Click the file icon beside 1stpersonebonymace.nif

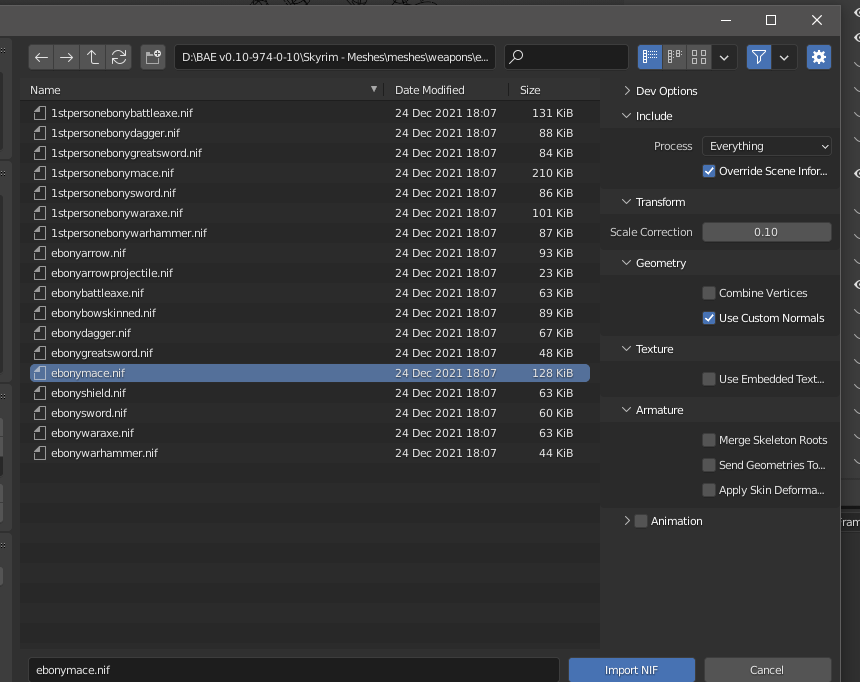(x=39, y=173)
